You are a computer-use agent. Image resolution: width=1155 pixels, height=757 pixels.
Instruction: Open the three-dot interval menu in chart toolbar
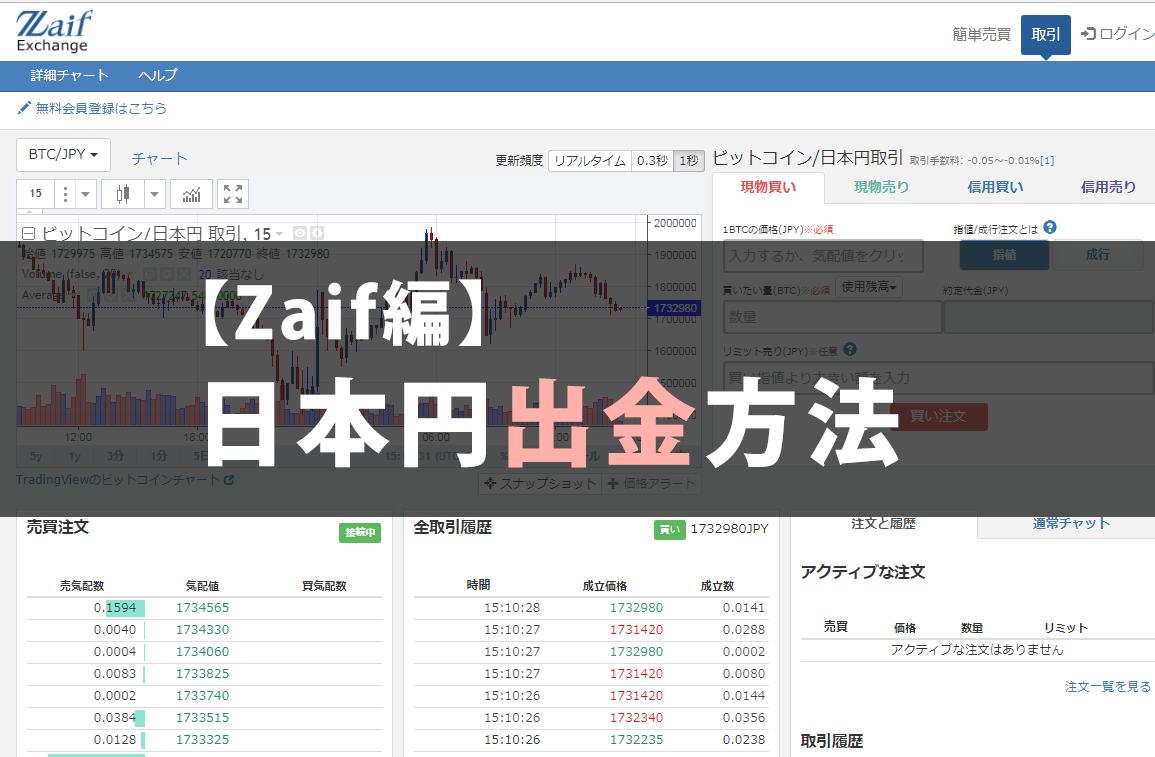click(x=65, y=194)
